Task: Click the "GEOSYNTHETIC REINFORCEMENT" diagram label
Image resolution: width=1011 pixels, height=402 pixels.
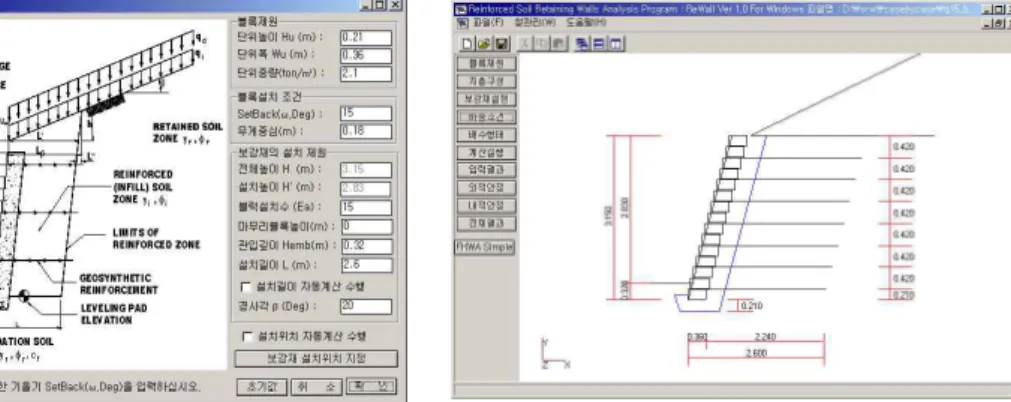Action: (119, 284)
